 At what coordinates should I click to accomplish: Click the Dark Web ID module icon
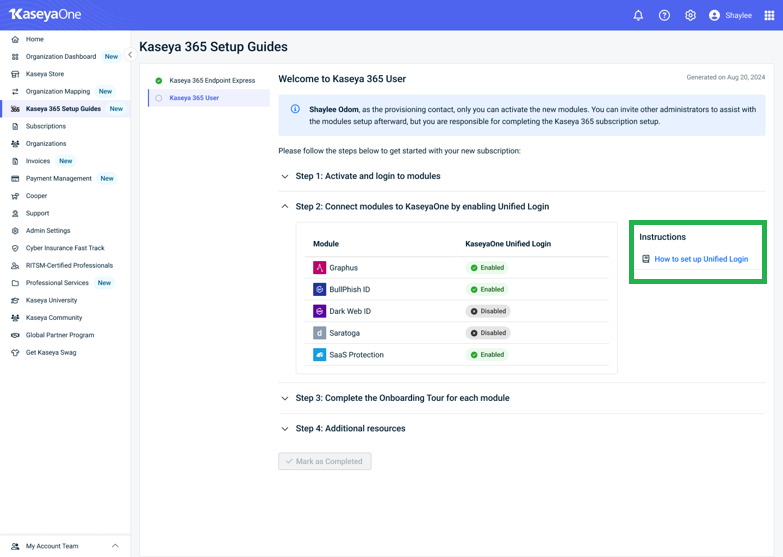[319, 311]
